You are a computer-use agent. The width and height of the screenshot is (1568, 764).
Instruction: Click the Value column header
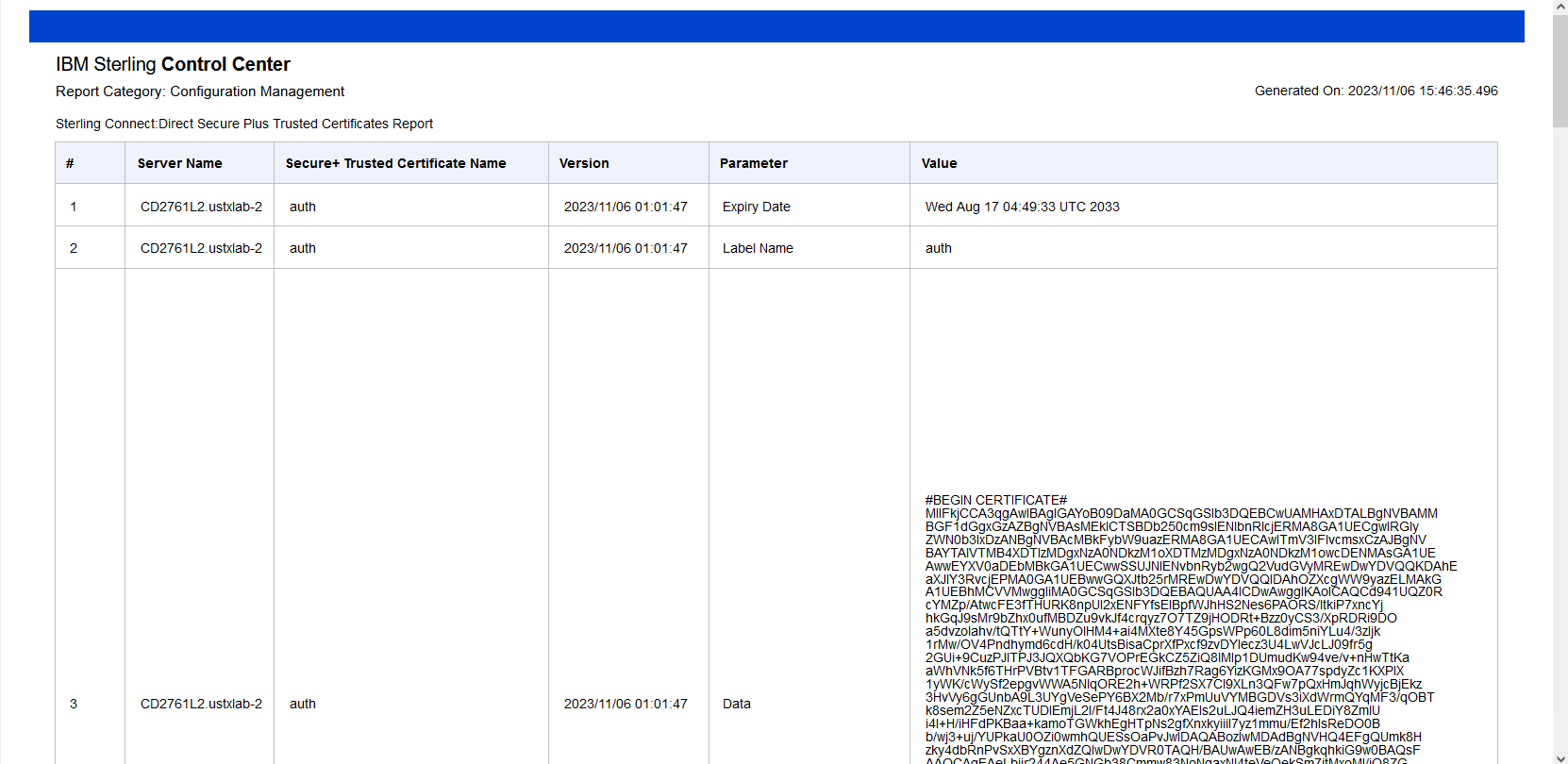939,163
